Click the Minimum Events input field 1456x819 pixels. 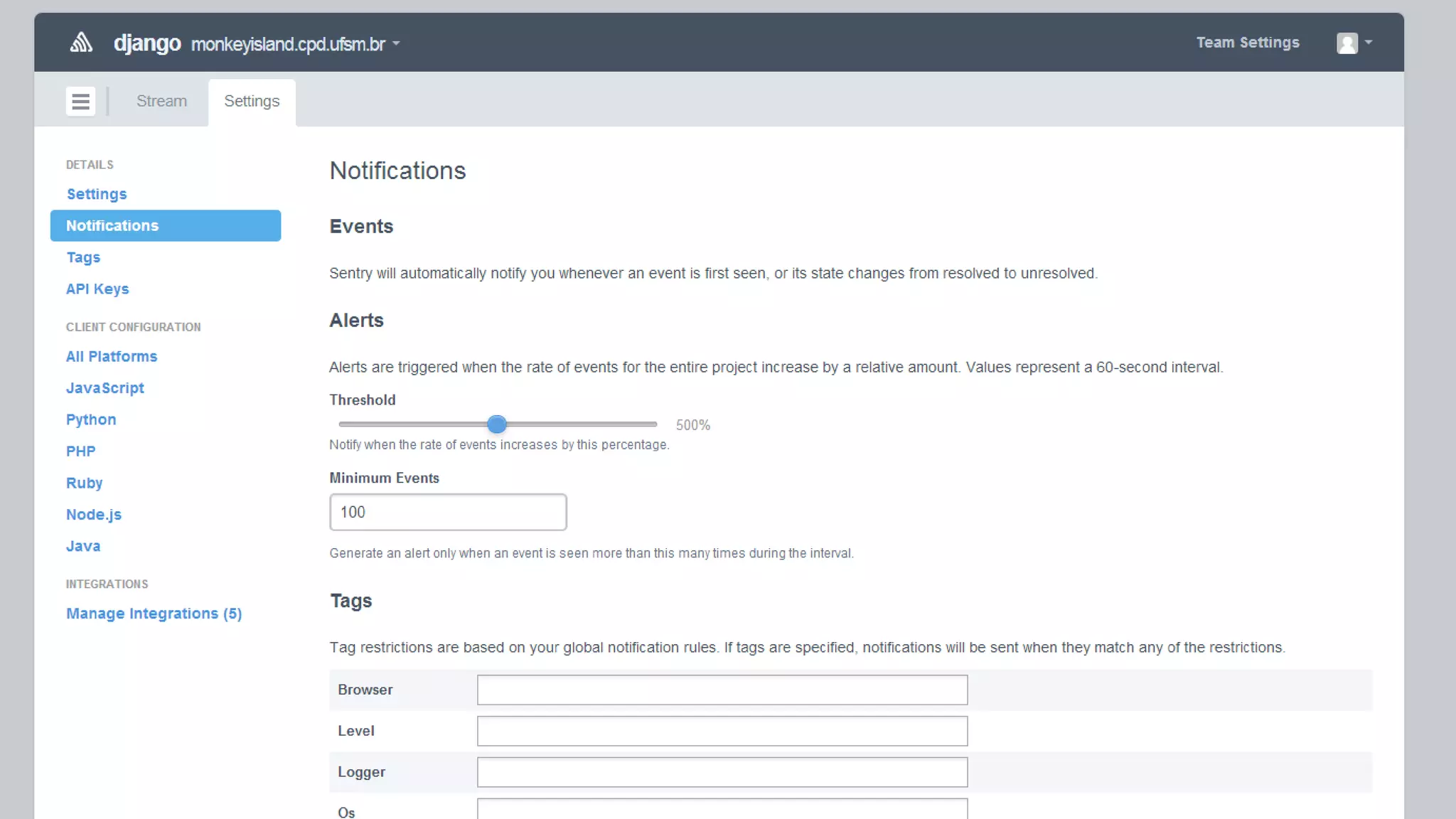[448, 512]
